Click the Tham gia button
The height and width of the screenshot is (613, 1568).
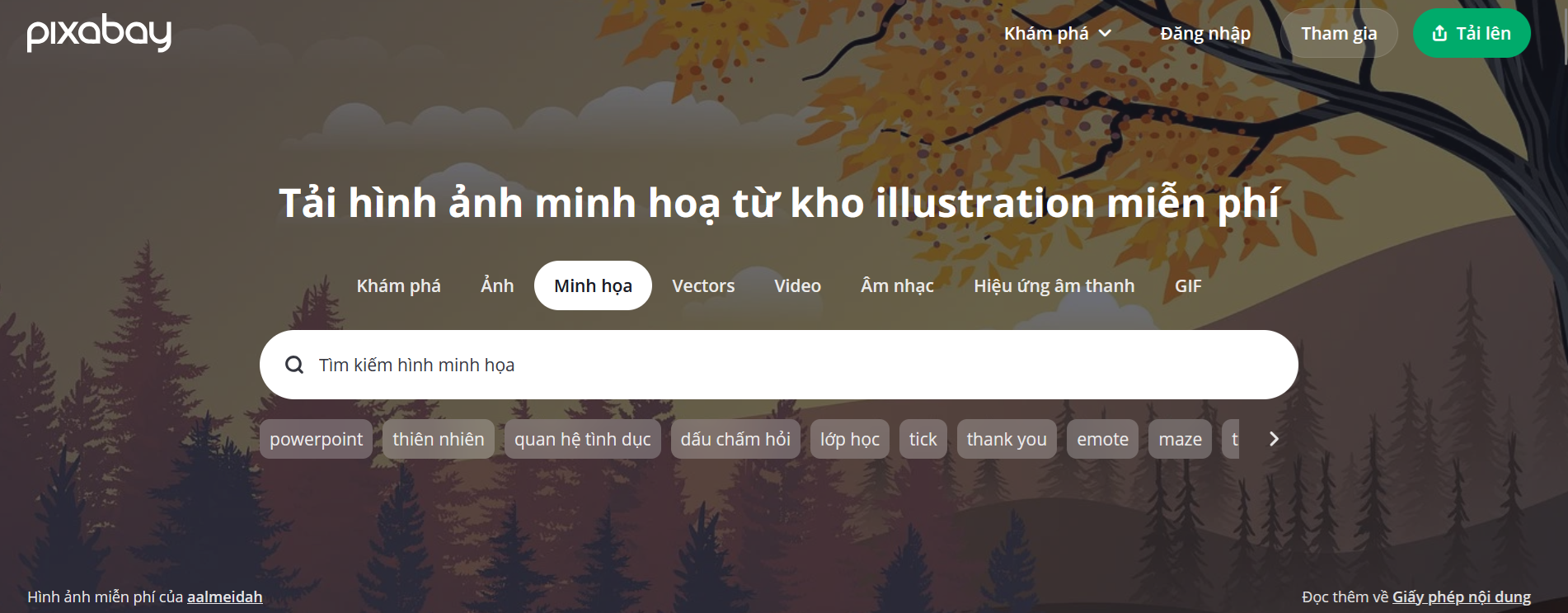1339,33
